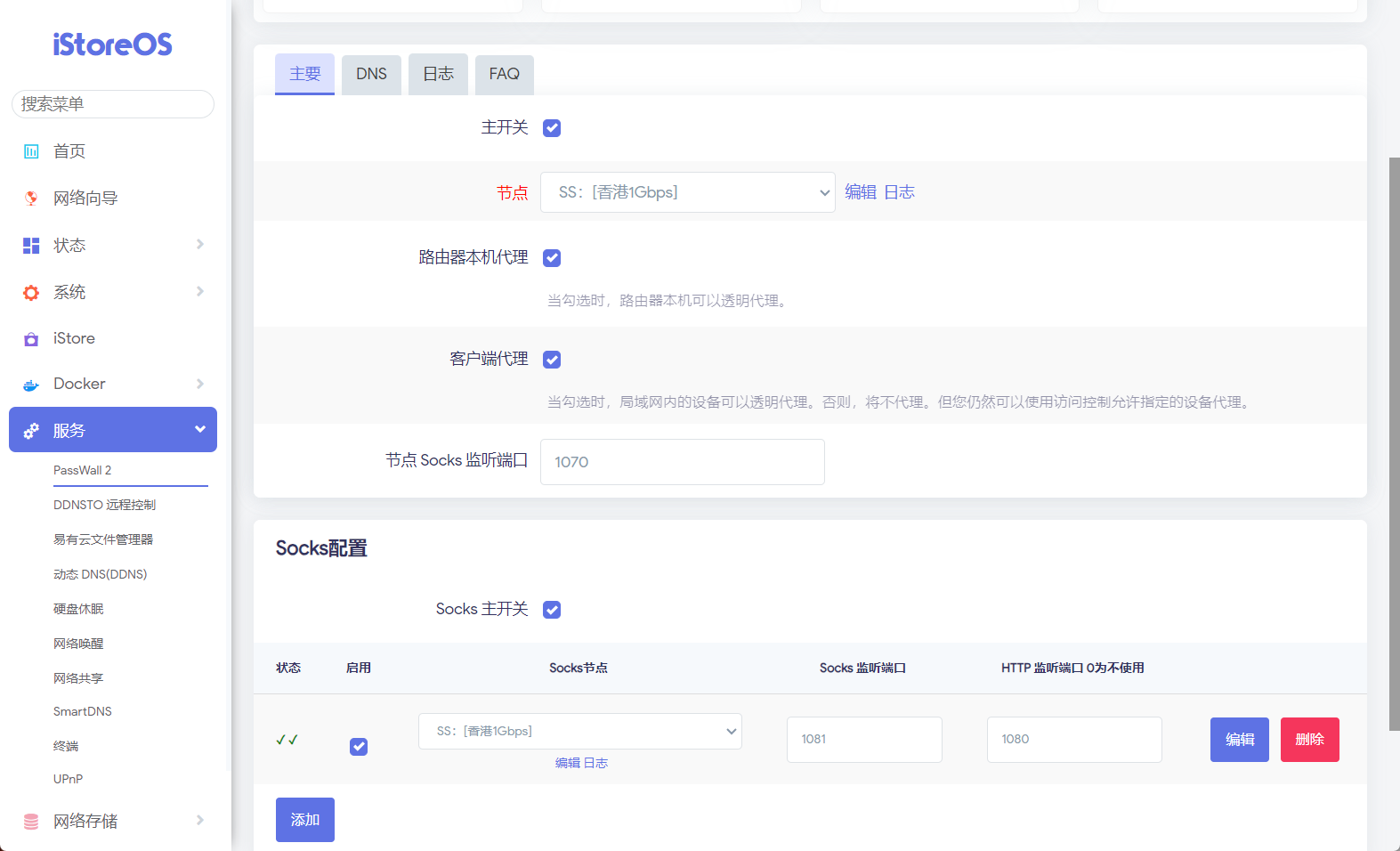This screenshot has width=1400, height=851.
Task: Collapse the 服务 menu chevron
Action: [x=200, y=429]
